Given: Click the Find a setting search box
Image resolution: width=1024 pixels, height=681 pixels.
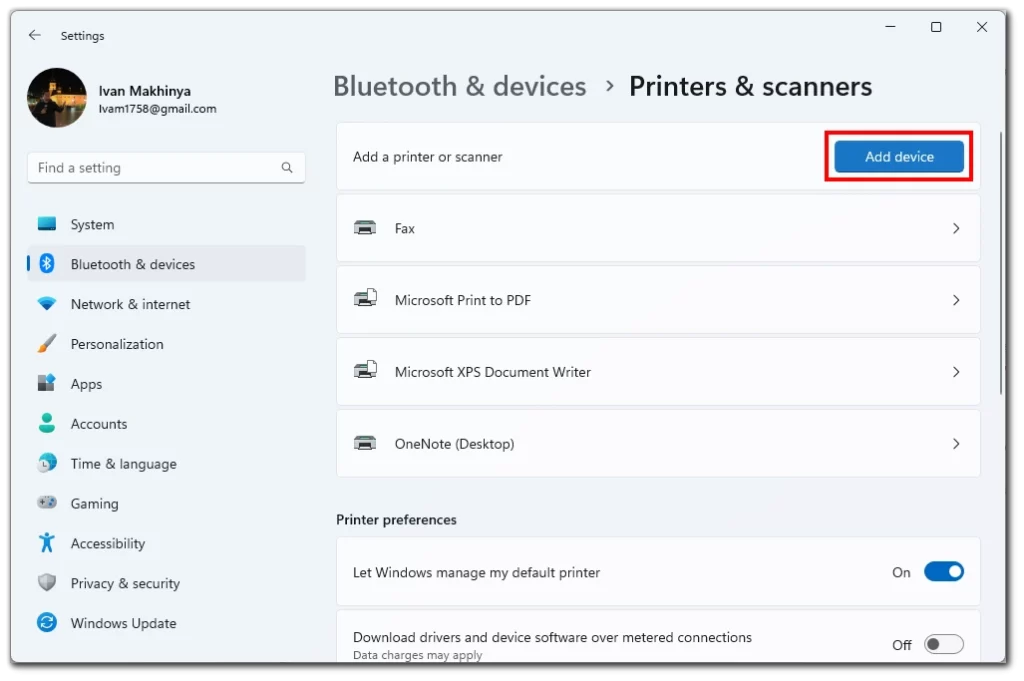Looking at the screenshot, I should tap(167, 168).
